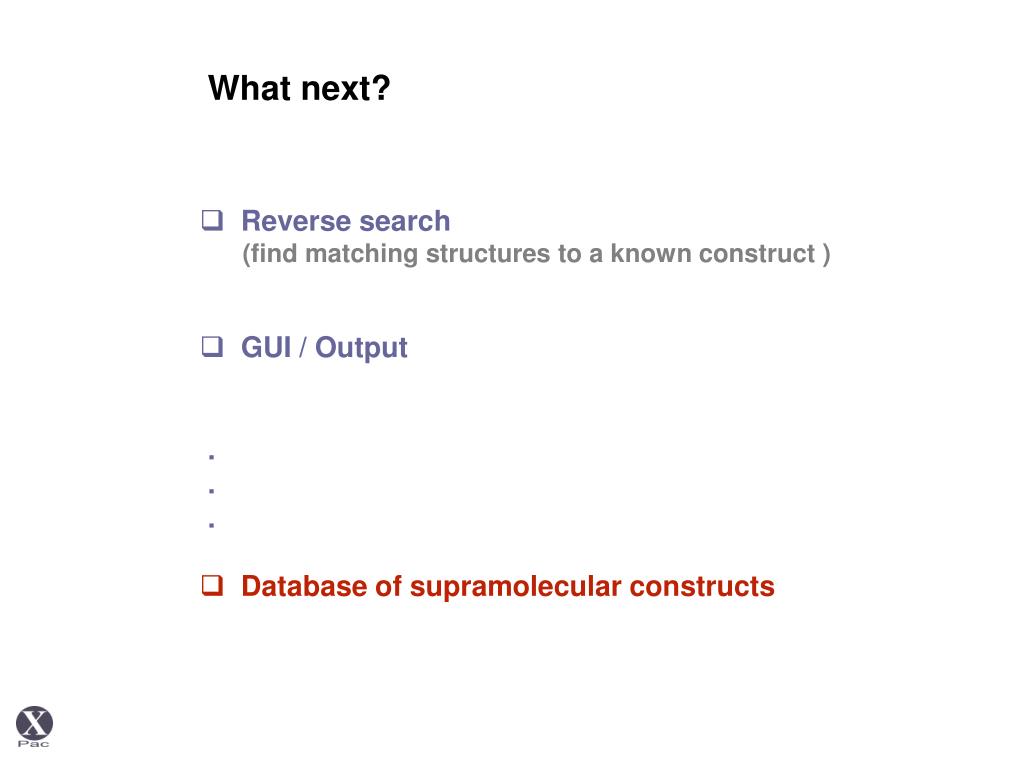
Task: Select the word "search" after Reverse
Action: (405, 221)
